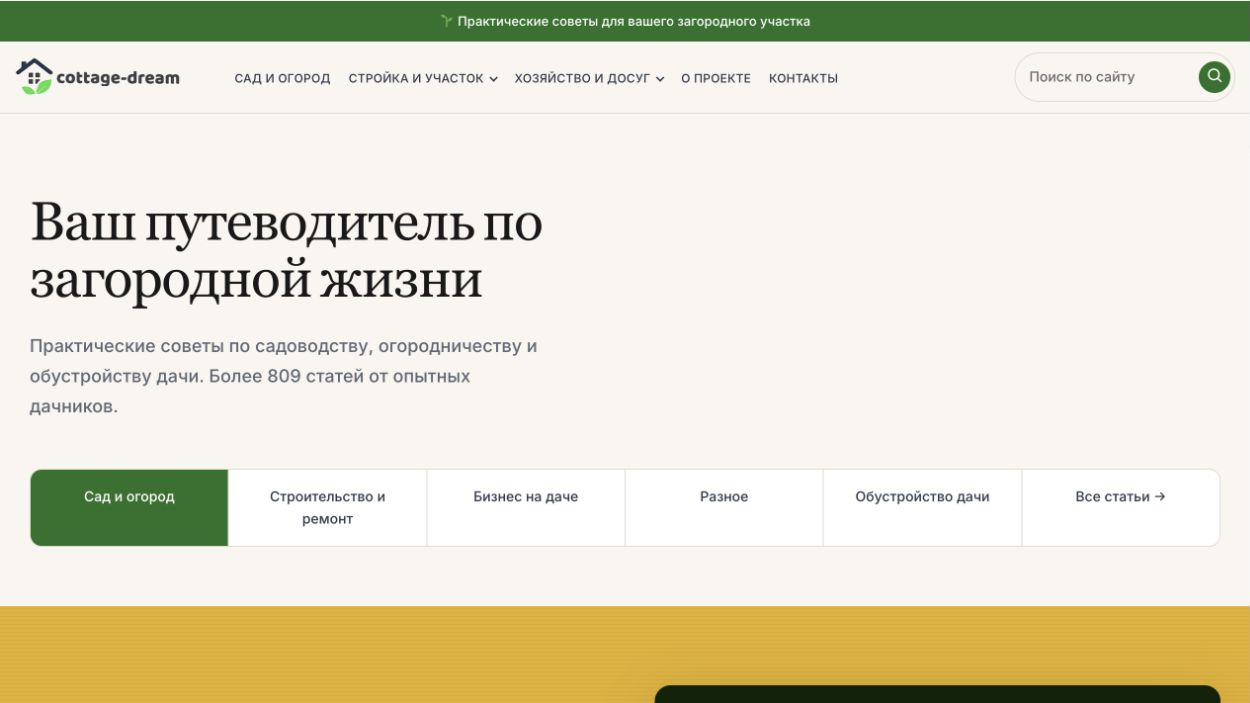The height and width of the screenshot is (703, 1250).
Task: Click the sprout icon in top banner
Action: 447,21
